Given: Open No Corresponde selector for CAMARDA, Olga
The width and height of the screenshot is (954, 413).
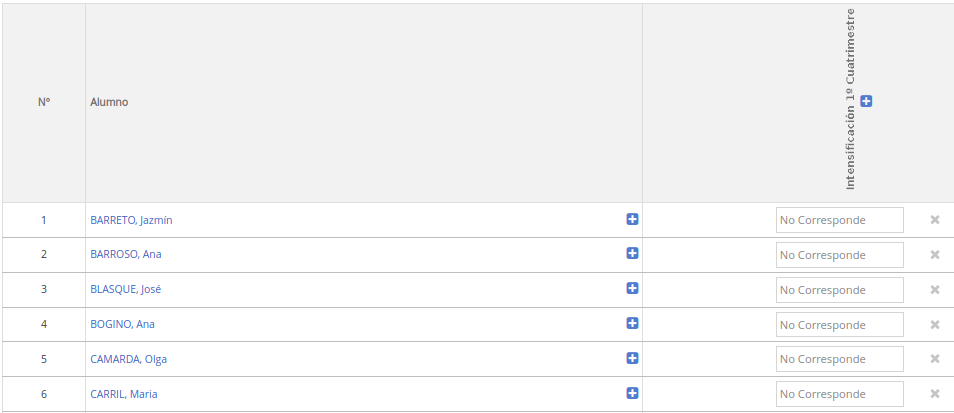Looking at the screenshot, I should 840,359.
